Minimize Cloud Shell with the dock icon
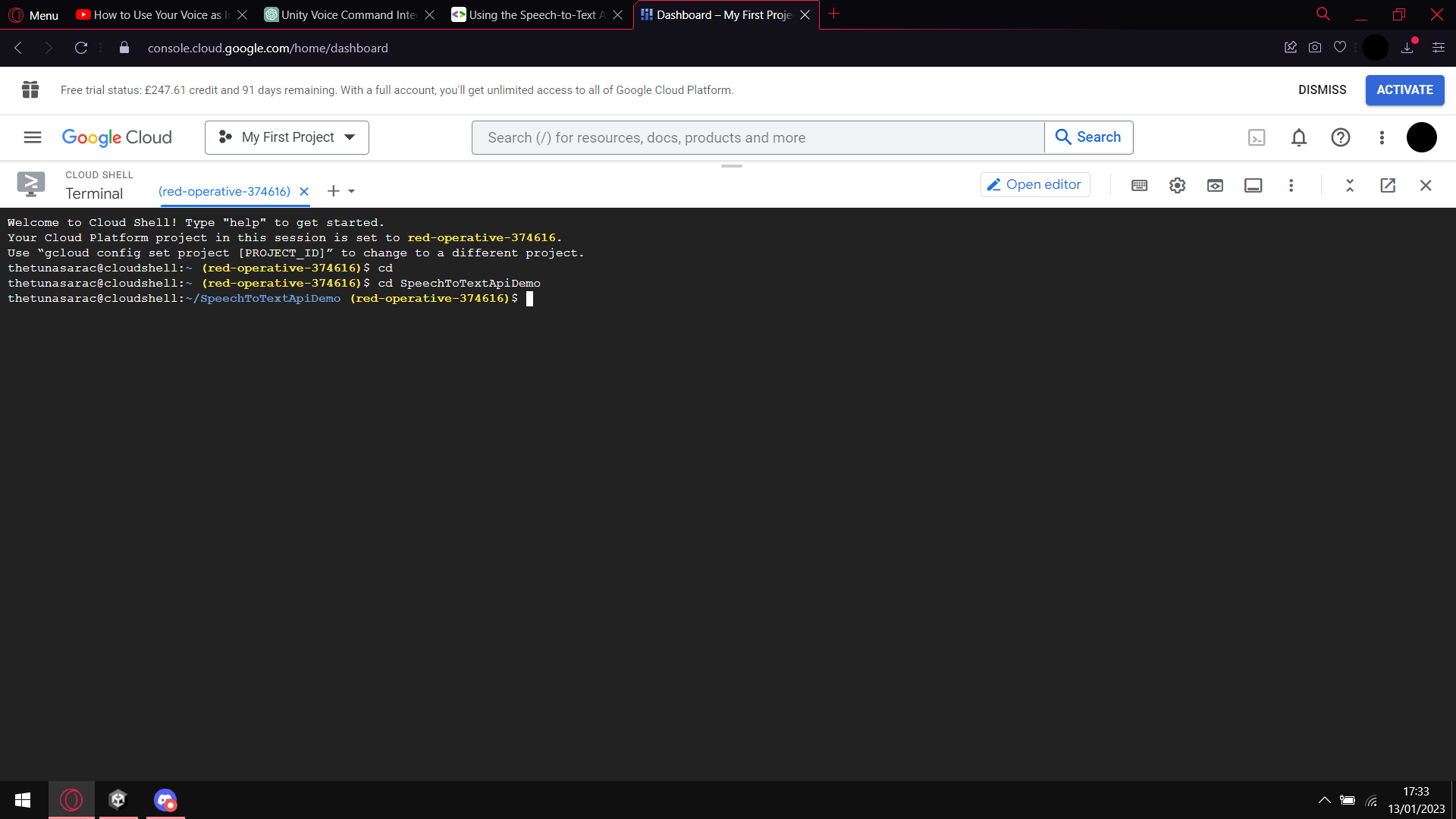The height and width of the screenshot is (819, 1456). (x=1253, y=185)
